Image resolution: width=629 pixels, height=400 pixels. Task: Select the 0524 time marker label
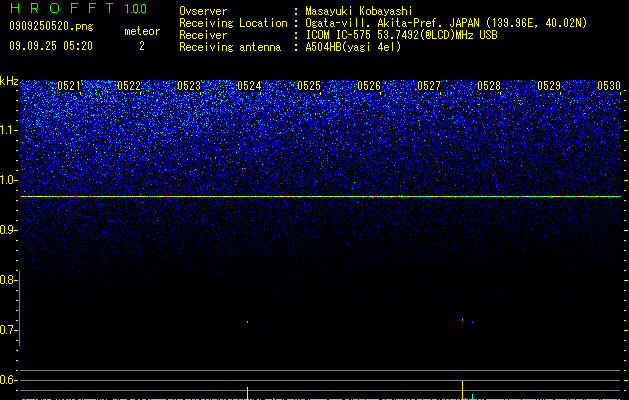click(x=249, y=86)
